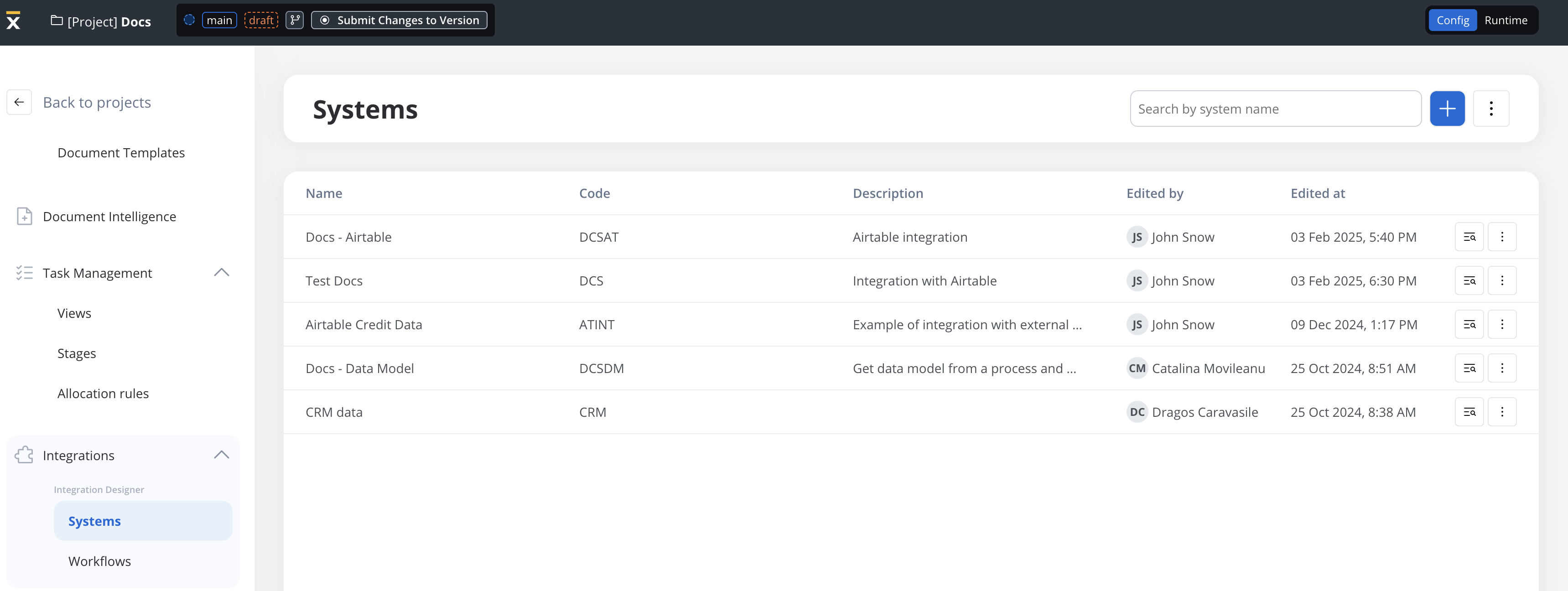The image size is (1568, 591).
Task: Select Systems in the sidebar
Action: pos(143,521)
